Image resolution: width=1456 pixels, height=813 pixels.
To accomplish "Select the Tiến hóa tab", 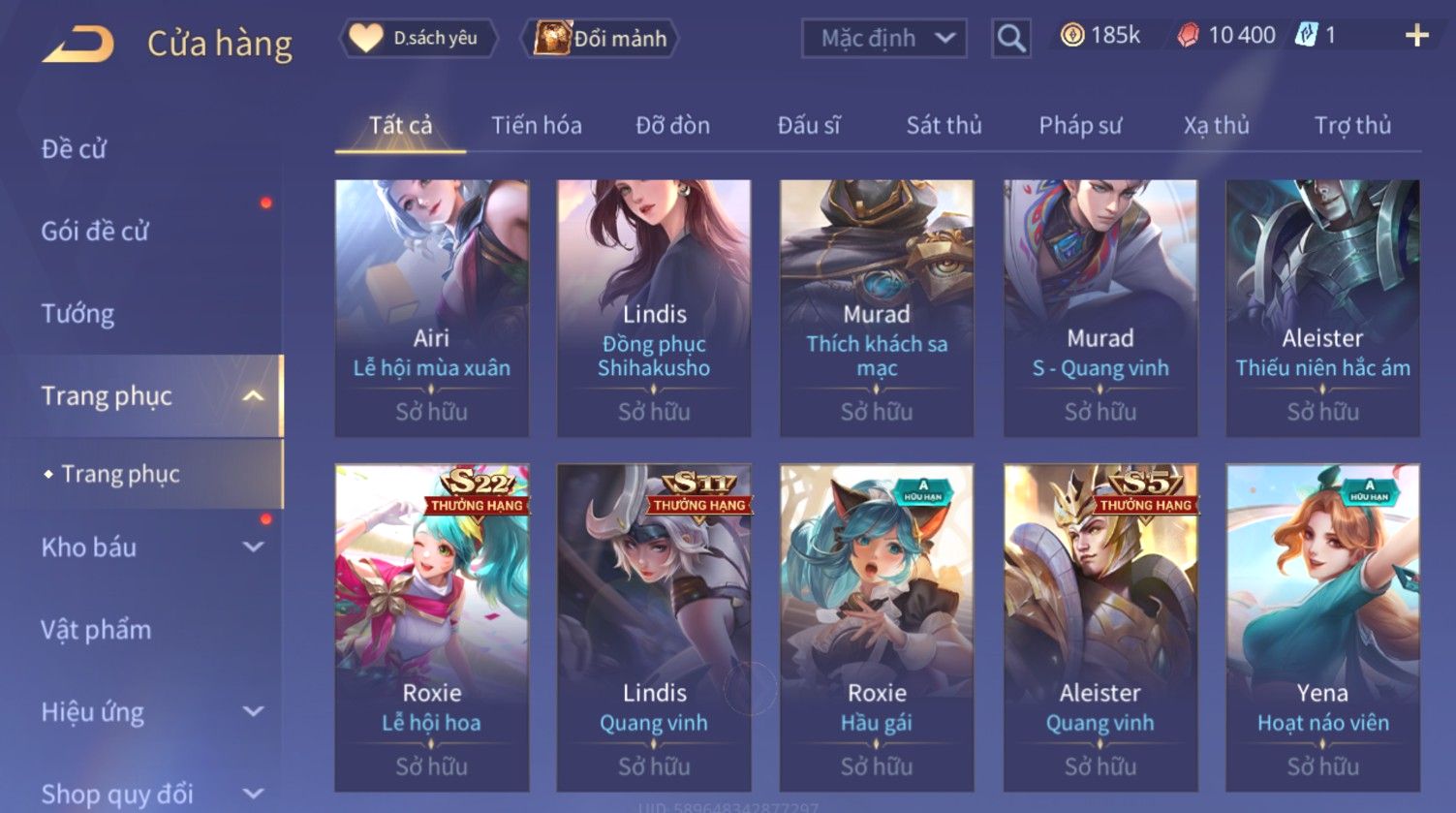I will click(536, 126).
